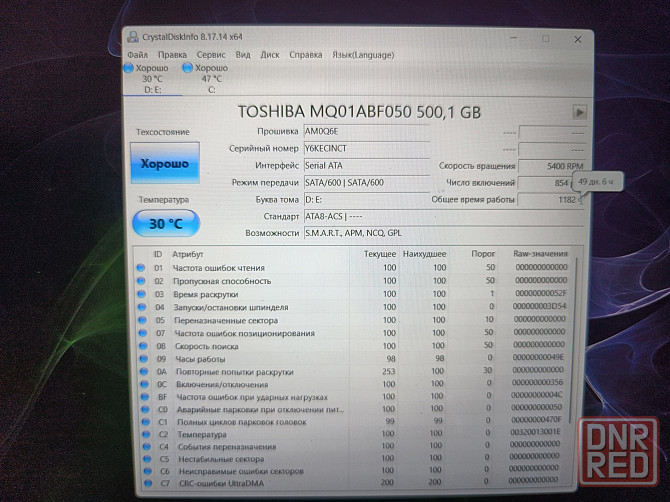670x502 pixels.
Task: Select row CRC-ошибки UltraDMA
Action: [x=353, y=483]
